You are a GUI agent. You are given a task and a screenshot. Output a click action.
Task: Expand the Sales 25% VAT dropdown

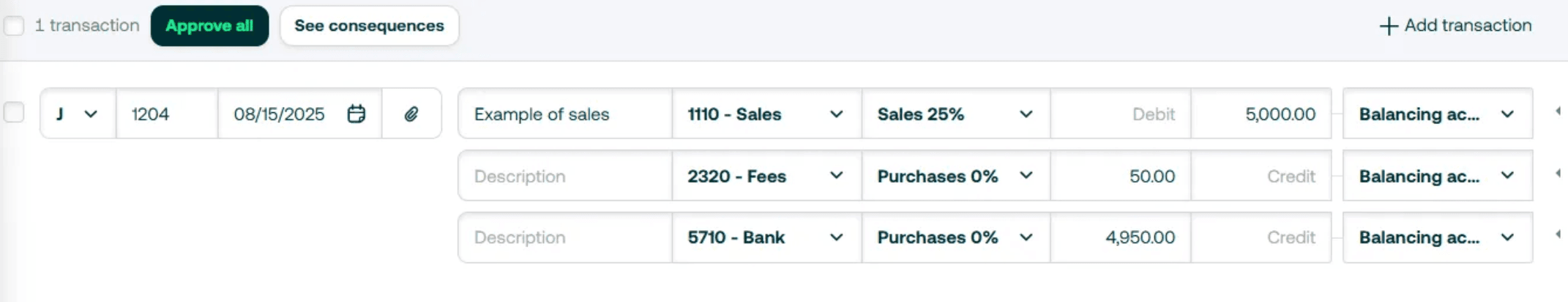[x=955, y=114]
